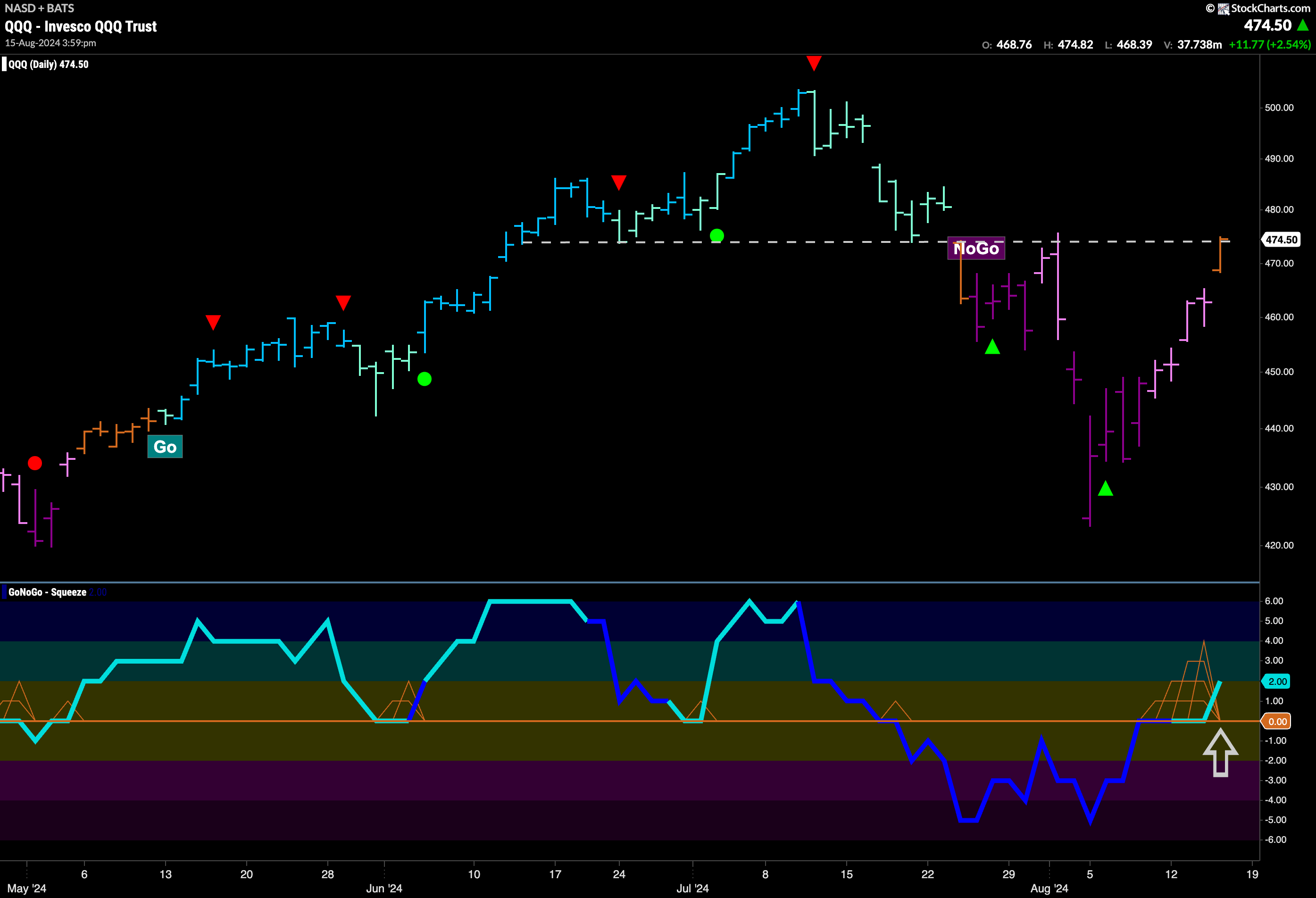This screenshot has width=1316, height=898.
Task: Click the red triangle above the July peak
Action: [814, 63]
